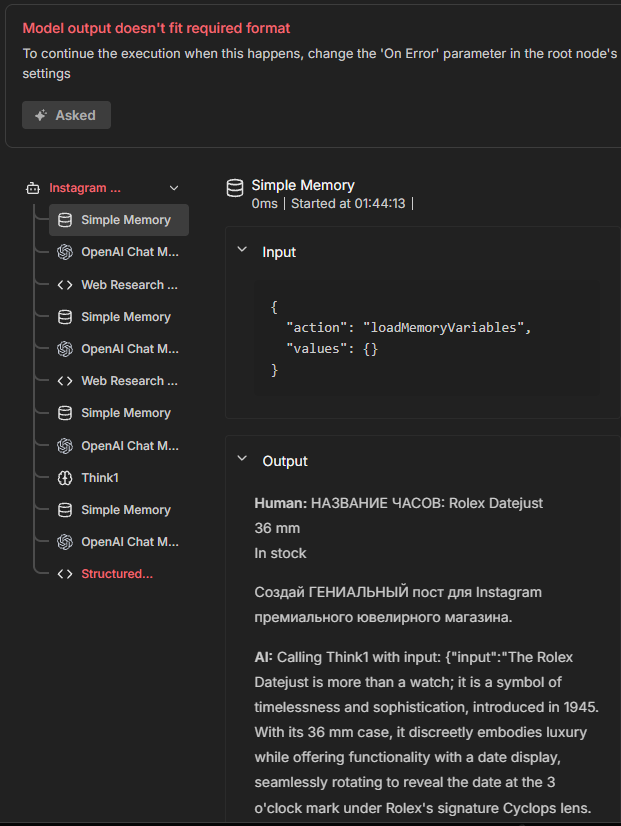Select the Simple Memory entry directly below Think1
Viewport: 621px width, 826px height.
click(x=126, y=510)
